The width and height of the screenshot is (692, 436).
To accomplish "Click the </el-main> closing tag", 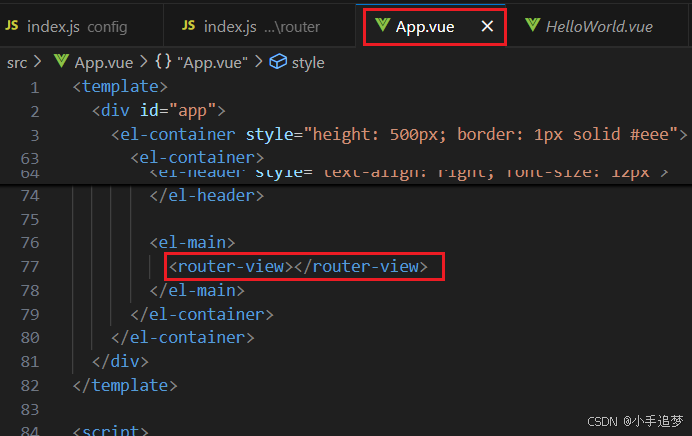I will point(197,290).
